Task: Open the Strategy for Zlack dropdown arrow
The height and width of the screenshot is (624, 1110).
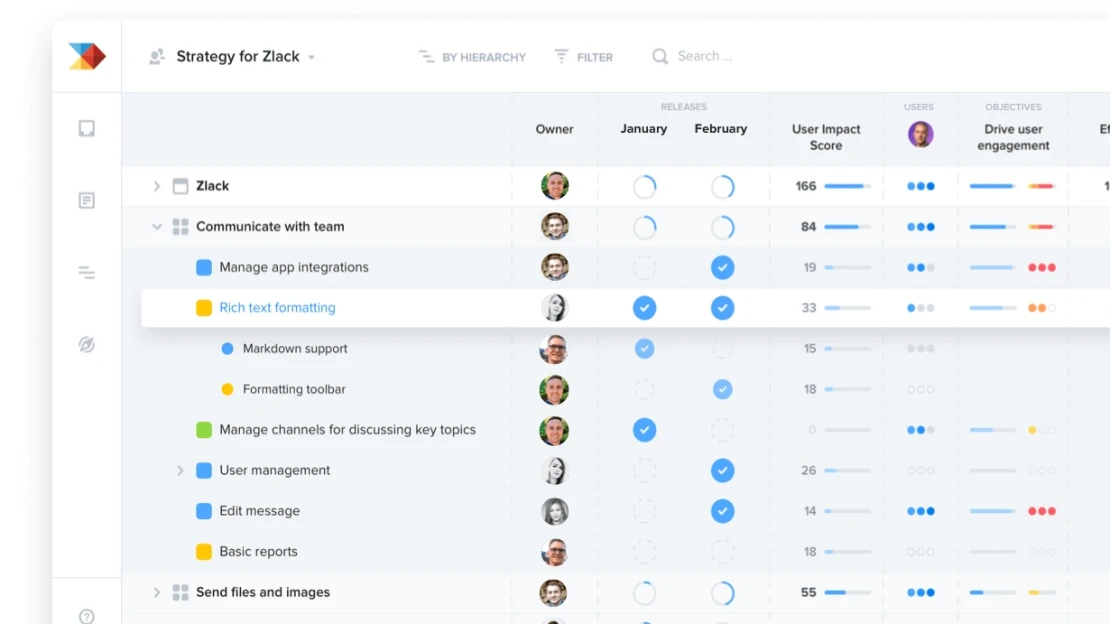Action: coord(311,57)
